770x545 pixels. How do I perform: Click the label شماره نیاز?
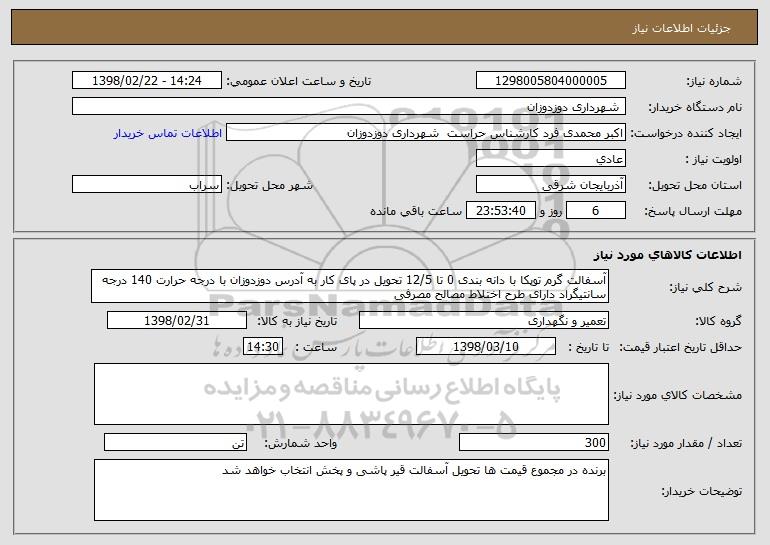coord(714,81)
